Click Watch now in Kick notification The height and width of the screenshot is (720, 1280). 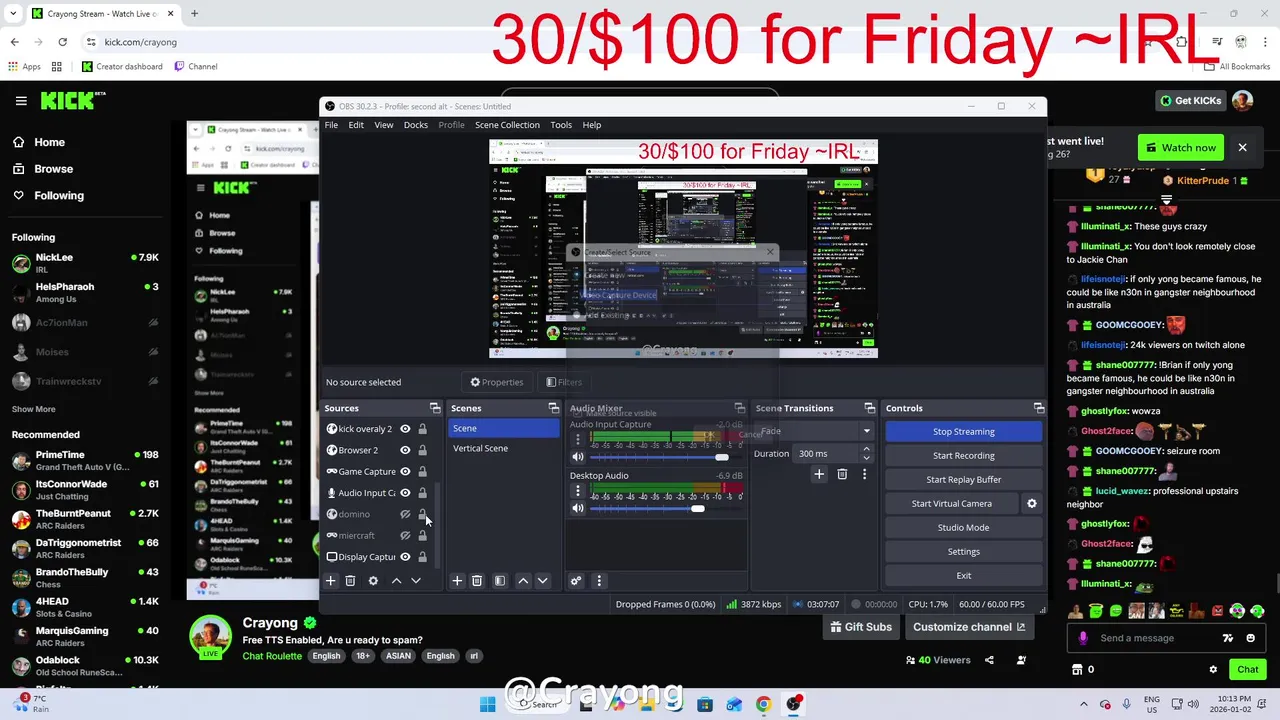point(1179,147)
